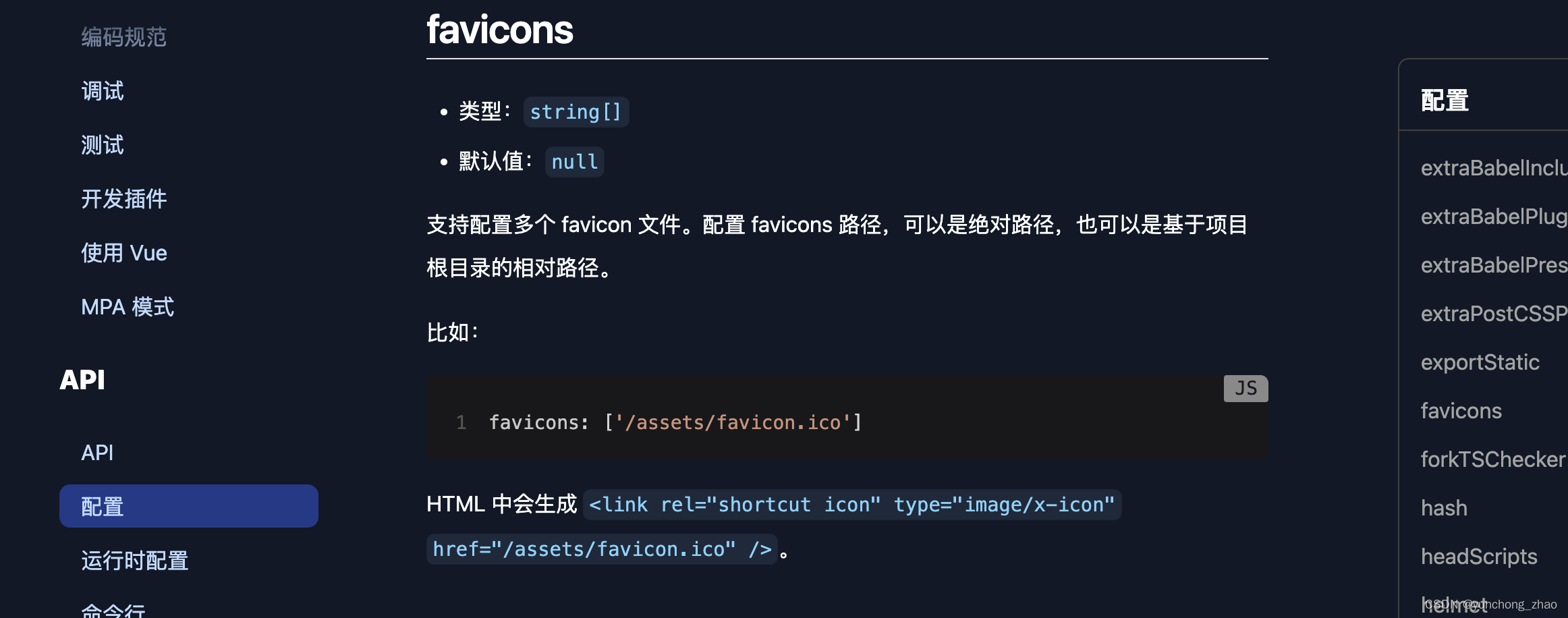Open the 调试 page in the sidebar
1568x618 pixels.
pos(102,90)
